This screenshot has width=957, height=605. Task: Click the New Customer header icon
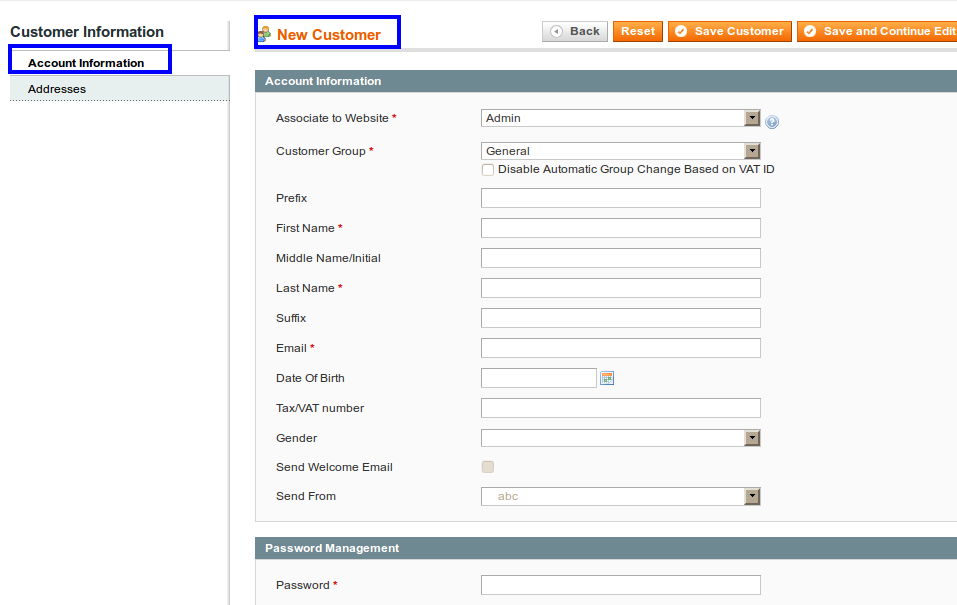(x=264, y=34)
